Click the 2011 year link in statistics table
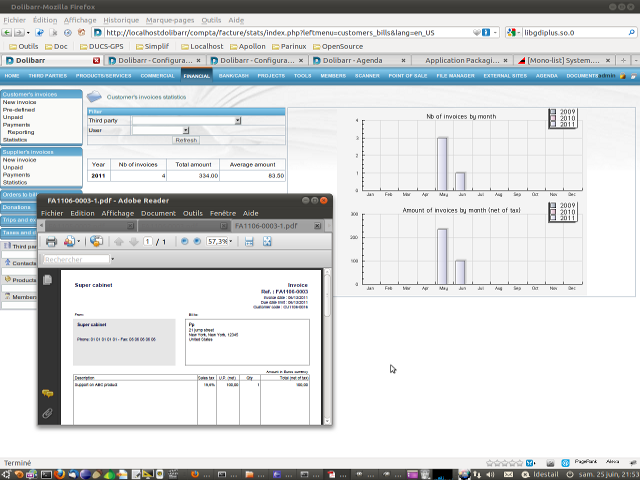 pyautogui.click(x=98, y=176)
